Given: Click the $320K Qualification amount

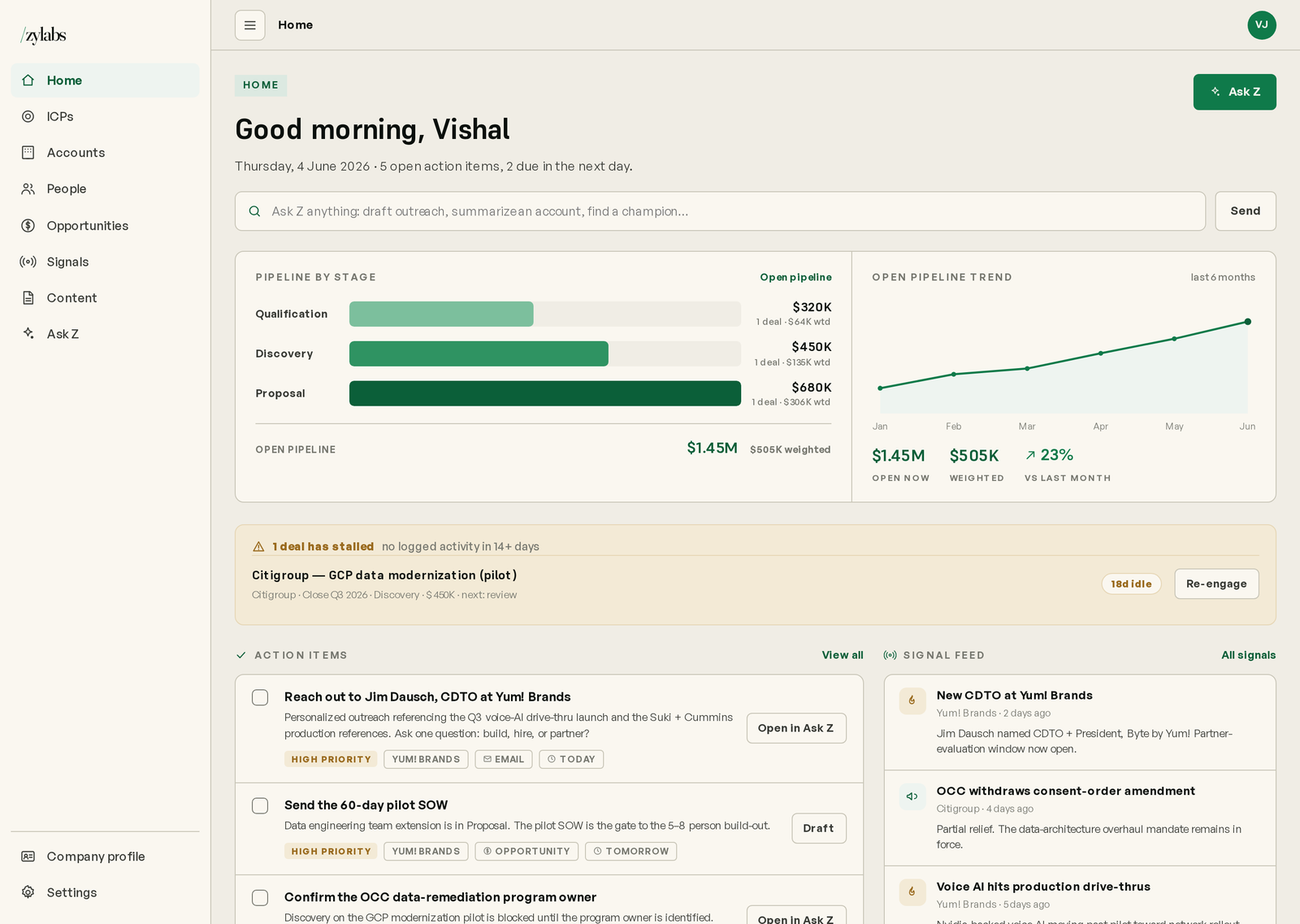Looking at the screenshot, I should pos(812,307).
